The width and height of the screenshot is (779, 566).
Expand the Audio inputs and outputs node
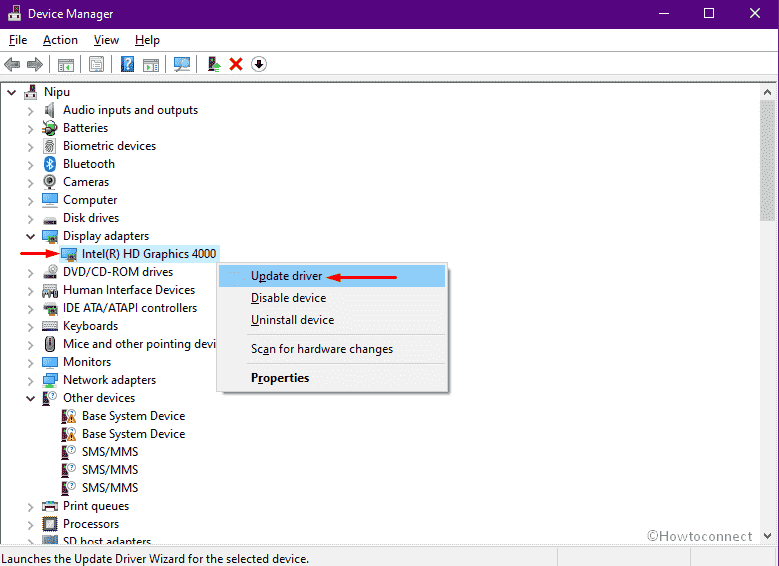[x=30, y=111]
